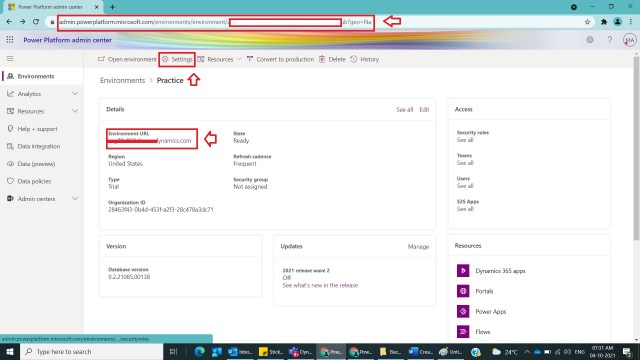This screenshot has height=360, width=640.
Task: Click Portals resource icon
Action: point(463,291)
